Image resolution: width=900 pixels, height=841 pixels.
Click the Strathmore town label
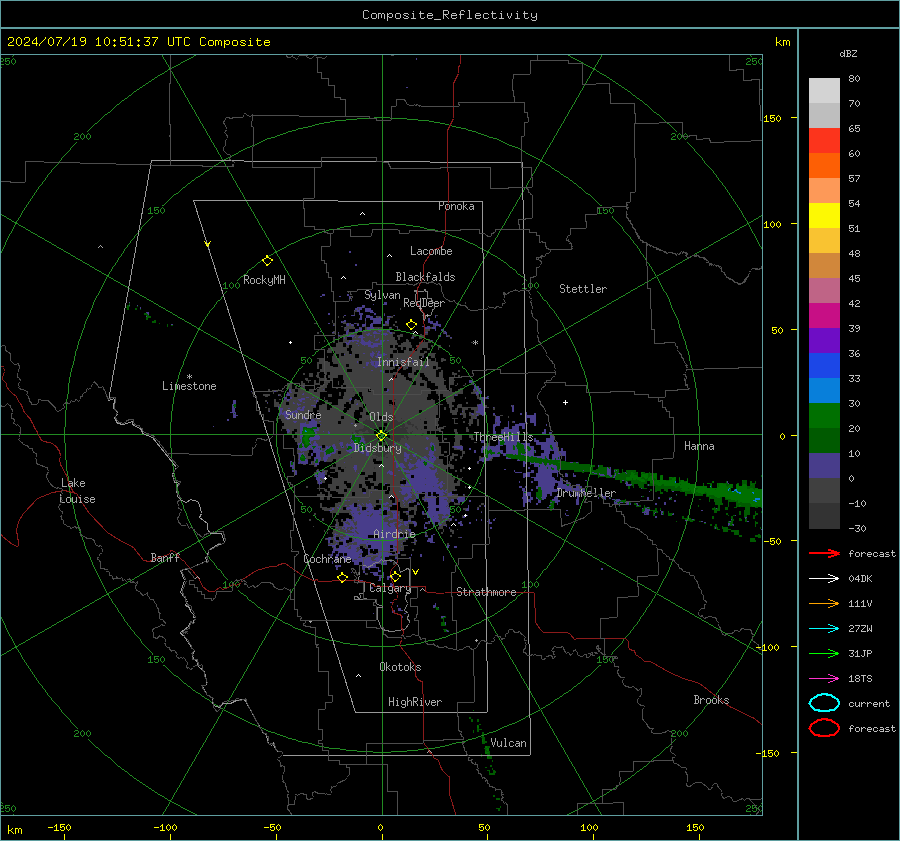pyautogui.click(x=487, y=592)
